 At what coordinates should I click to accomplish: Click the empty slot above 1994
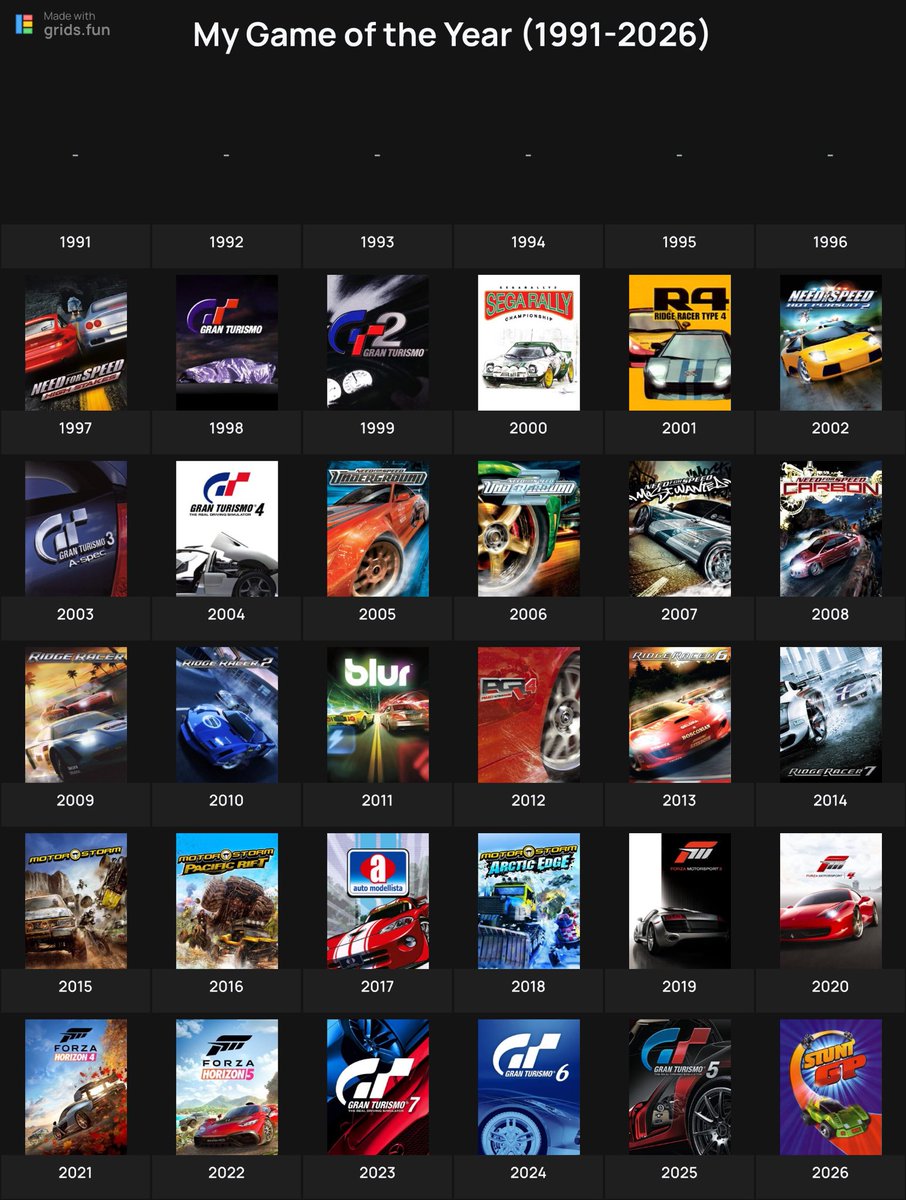[529, 155]
